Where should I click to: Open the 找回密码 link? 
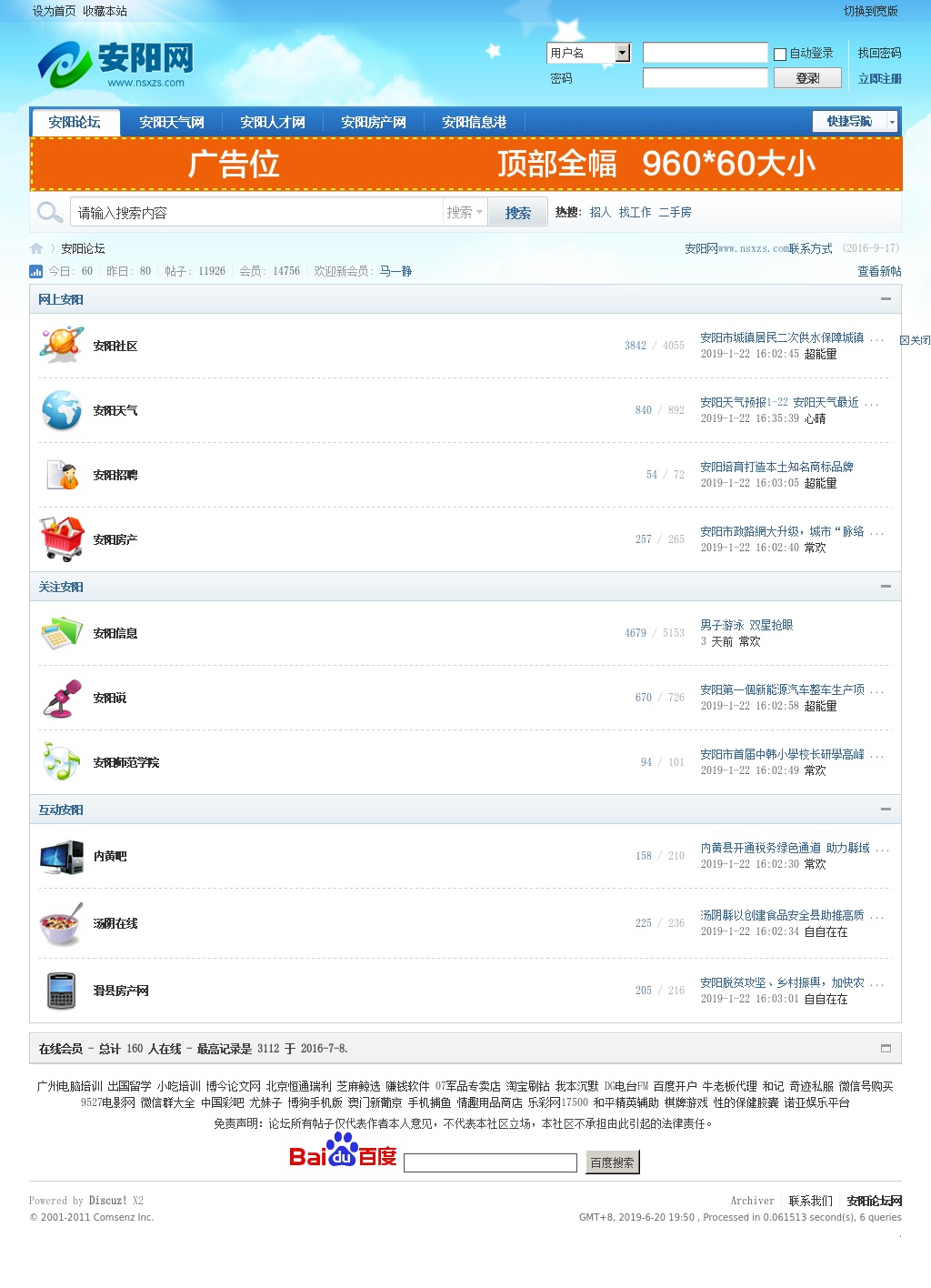[x=880, y=53]
